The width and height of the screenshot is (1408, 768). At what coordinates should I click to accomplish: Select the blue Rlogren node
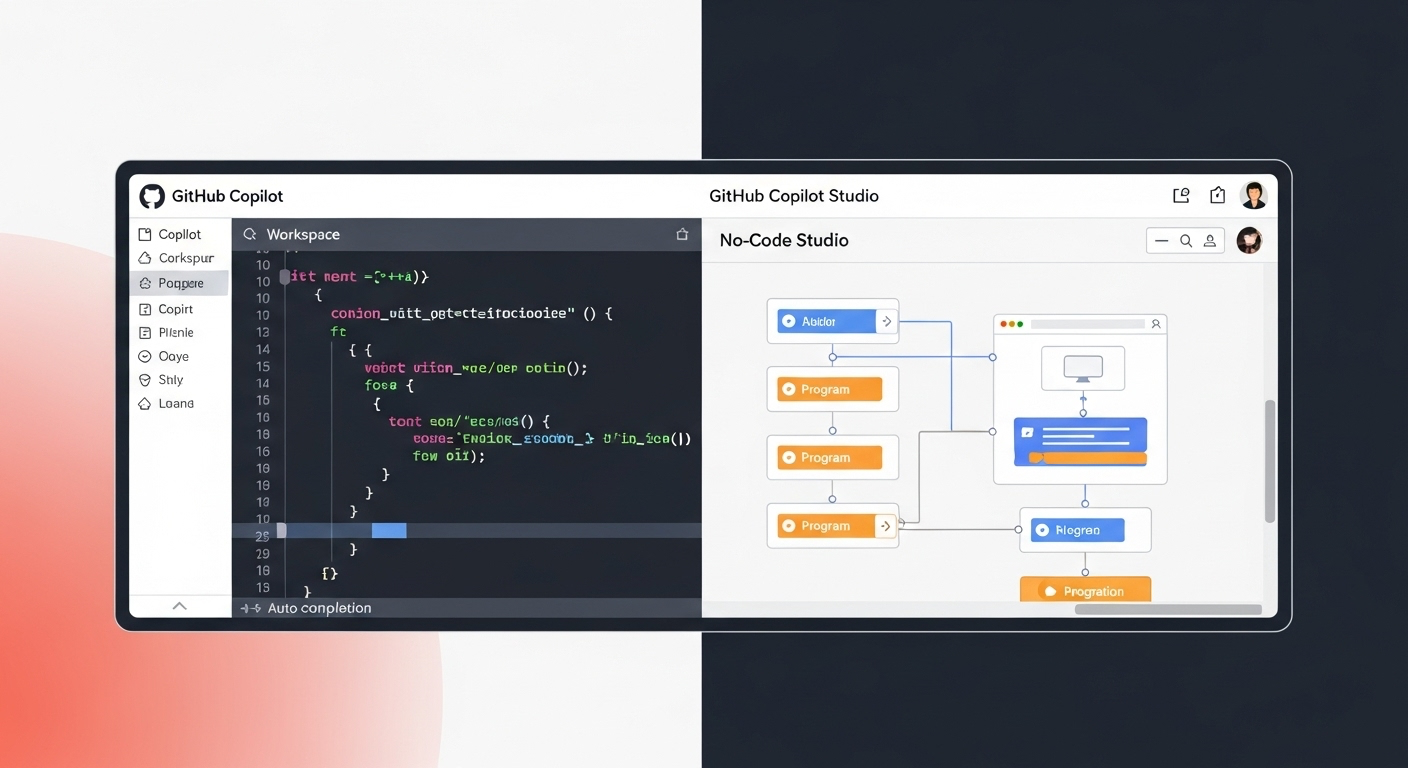[x=1077, y=530]
